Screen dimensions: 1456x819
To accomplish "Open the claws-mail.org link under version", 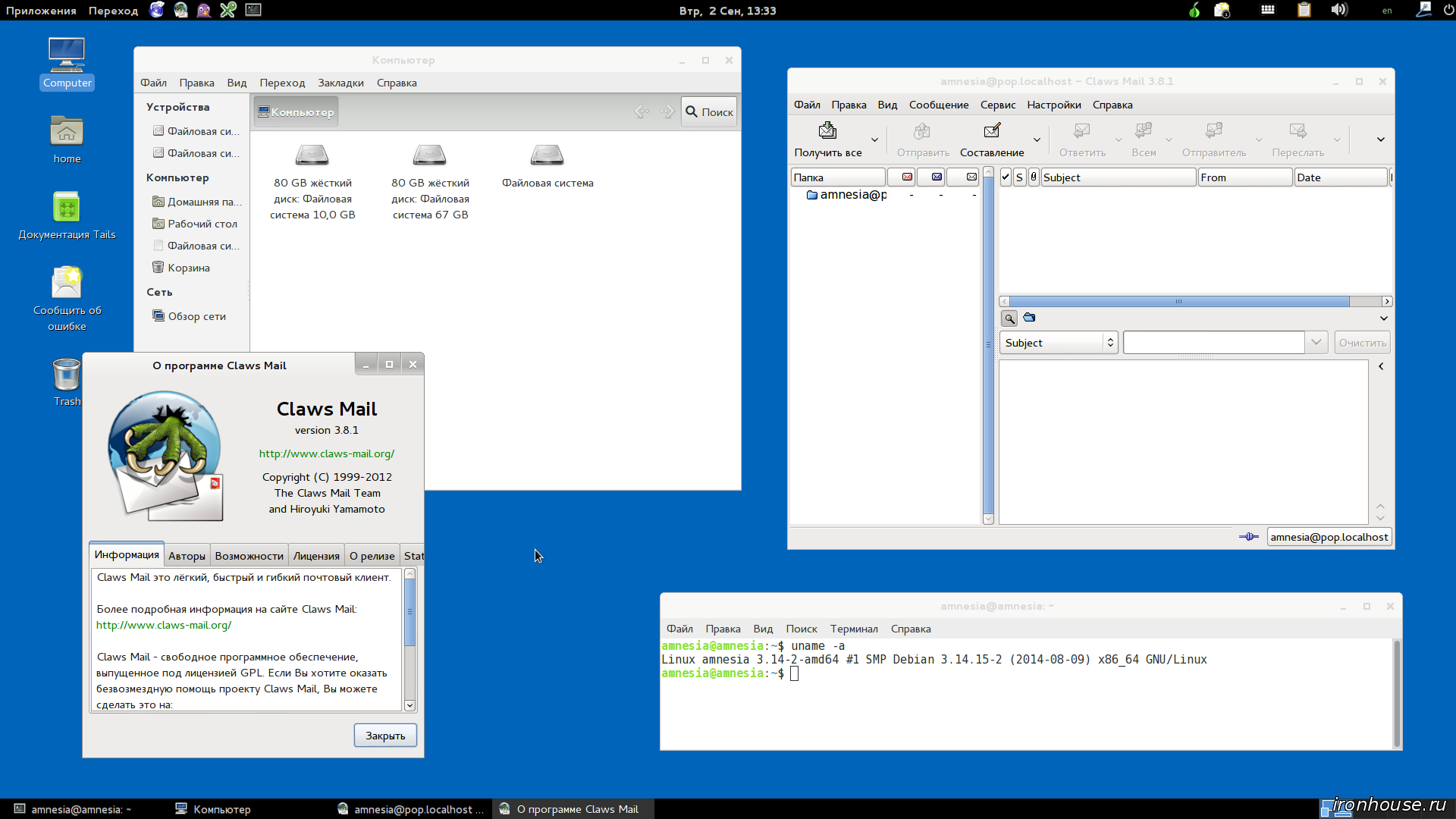I will (327, 453).
